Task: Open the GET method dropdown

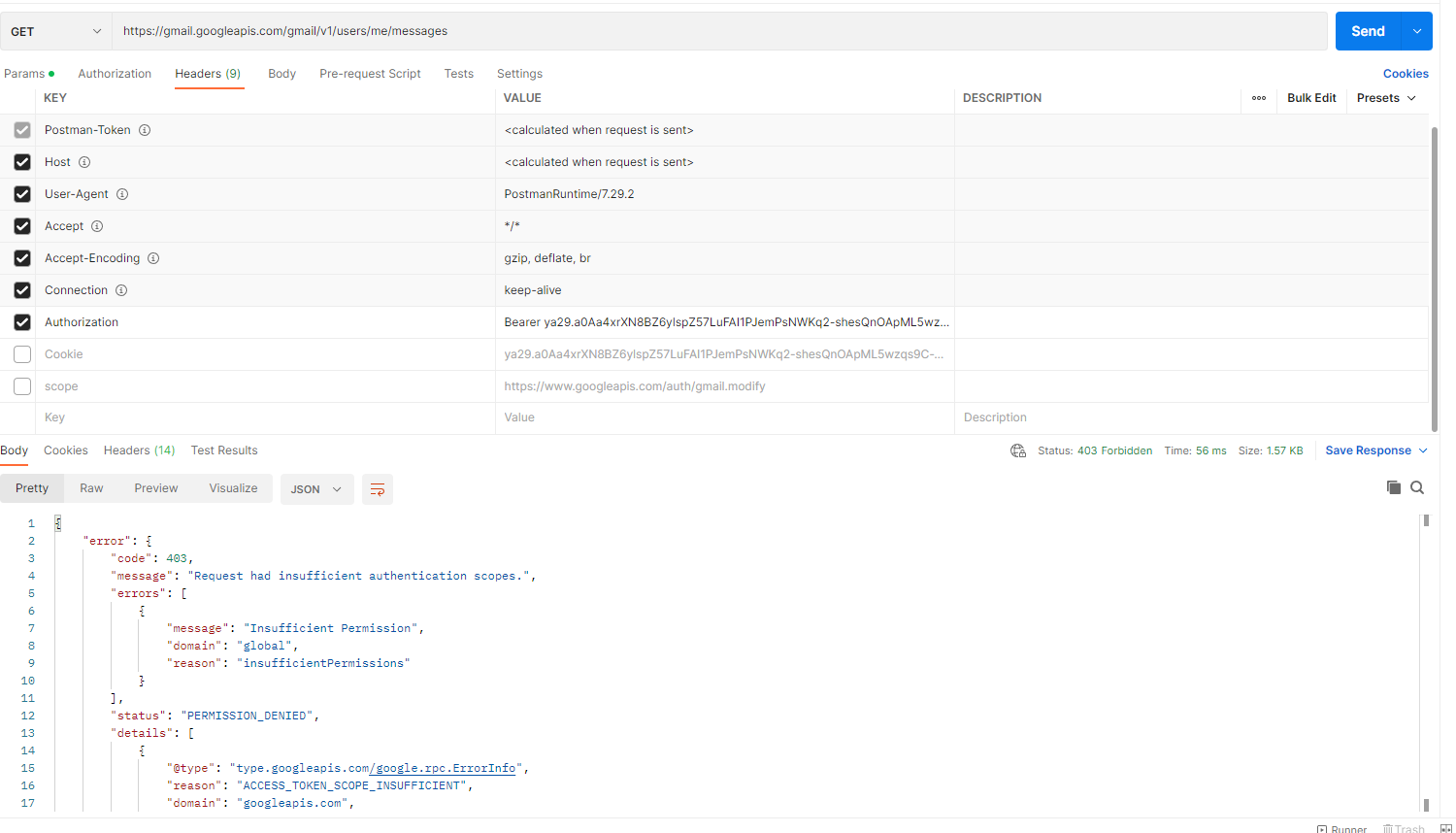Action: pos(56,31)
